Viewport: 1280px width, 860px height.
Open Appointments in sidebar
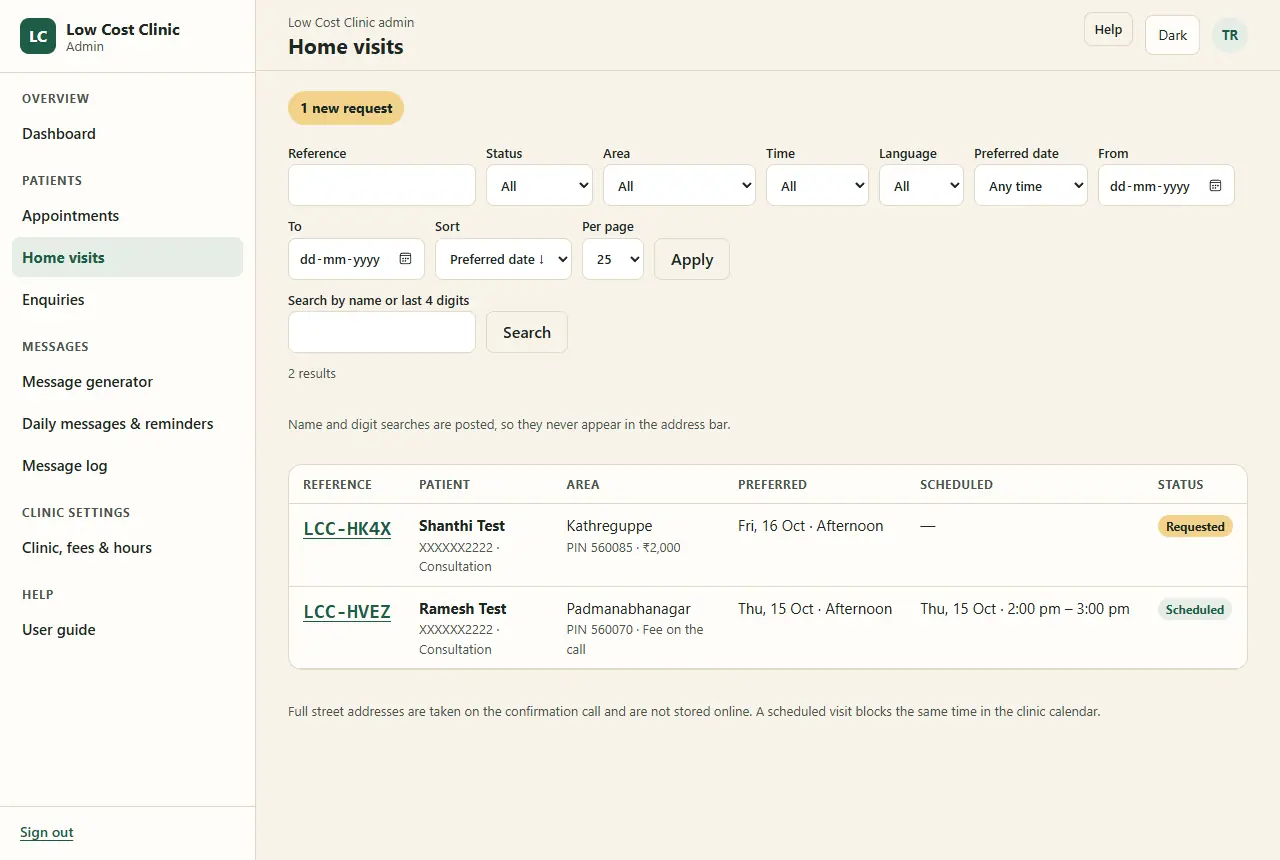click(x=127, y=216)
